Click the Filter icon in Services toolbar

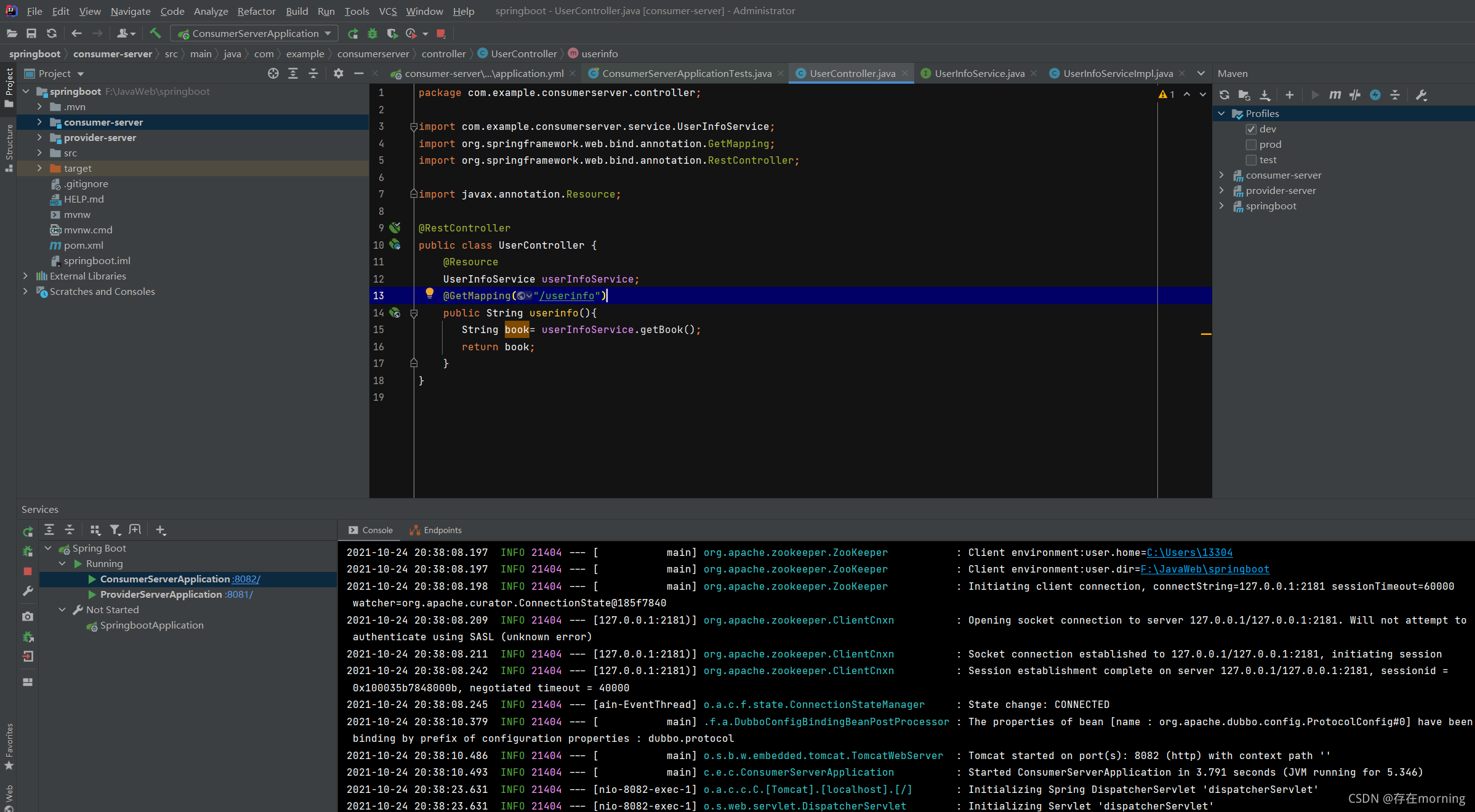(x=115, y=529)
